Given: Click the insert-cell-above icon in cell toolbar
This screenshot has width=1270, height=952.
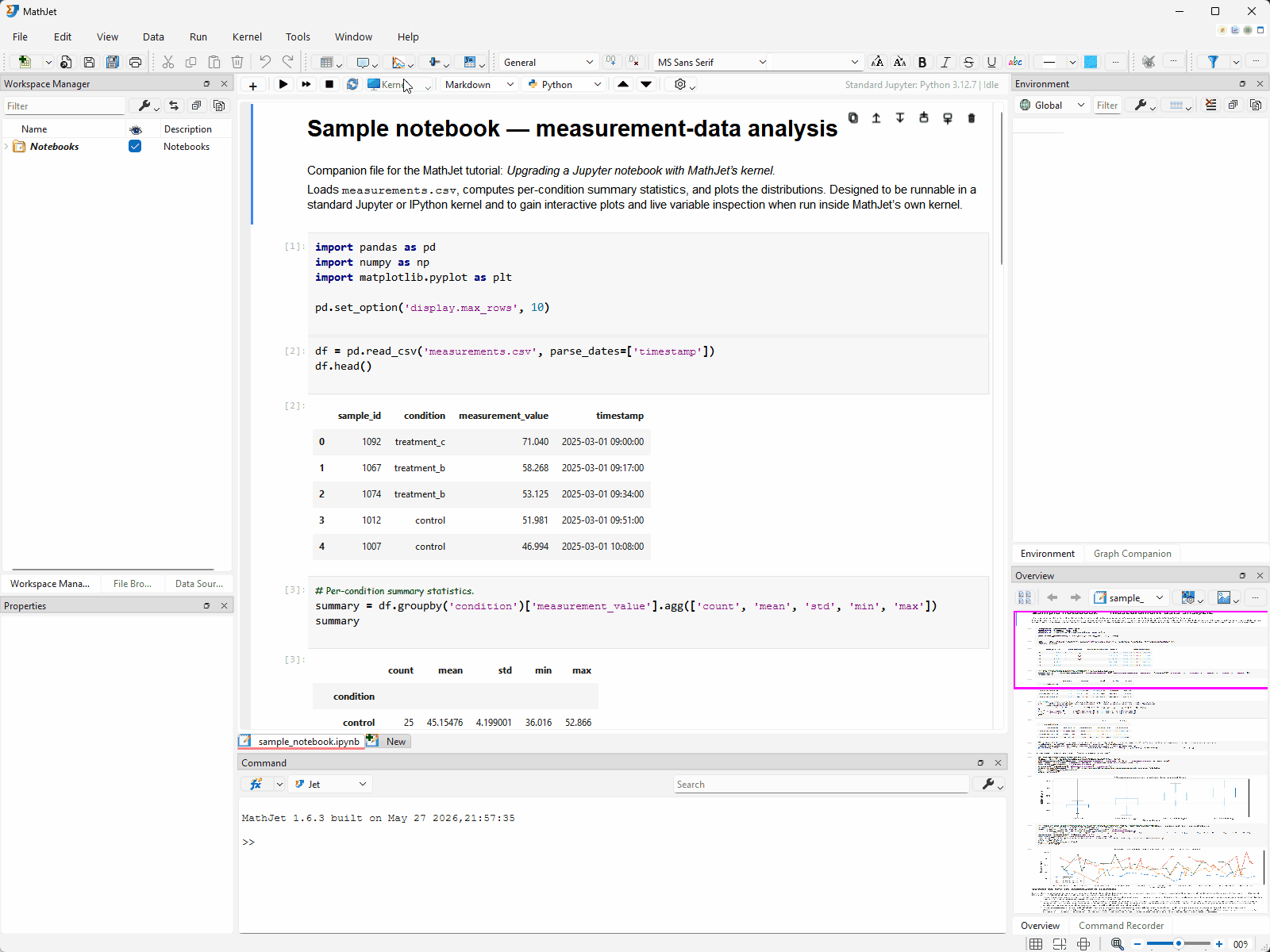Looking at the screenshot, I should (x=924, y=117).
